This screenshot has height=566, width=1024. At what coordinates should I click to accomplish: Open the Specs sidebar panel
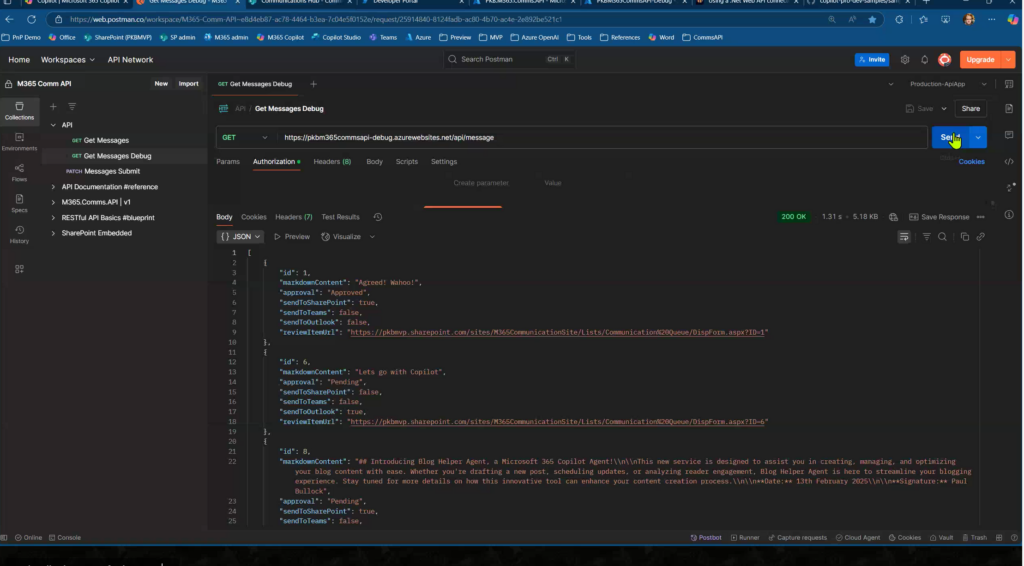19,203
